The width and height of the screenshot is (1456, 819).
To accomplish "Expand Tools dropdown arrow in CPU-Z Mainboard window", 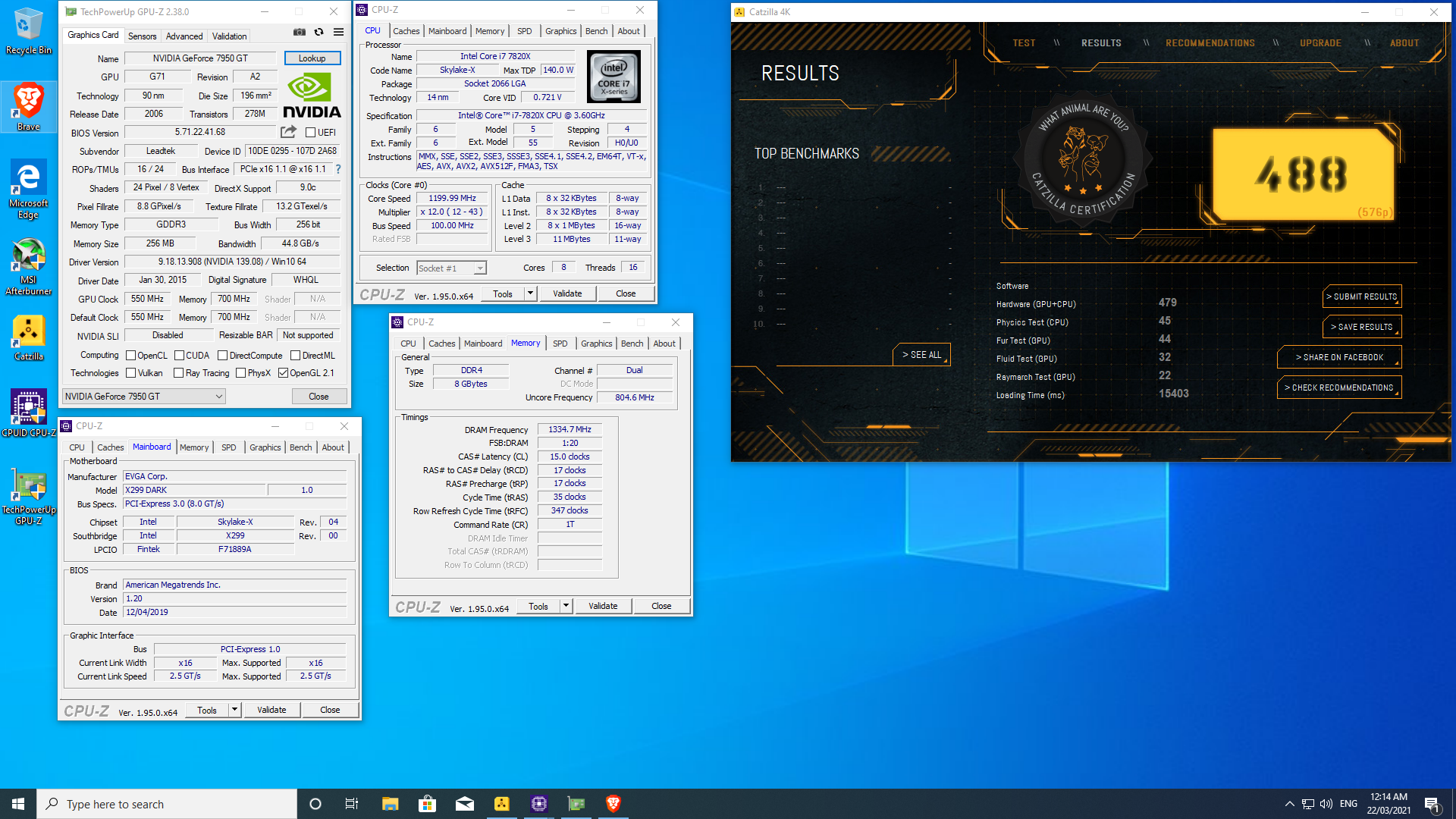I will coord(234,710).
